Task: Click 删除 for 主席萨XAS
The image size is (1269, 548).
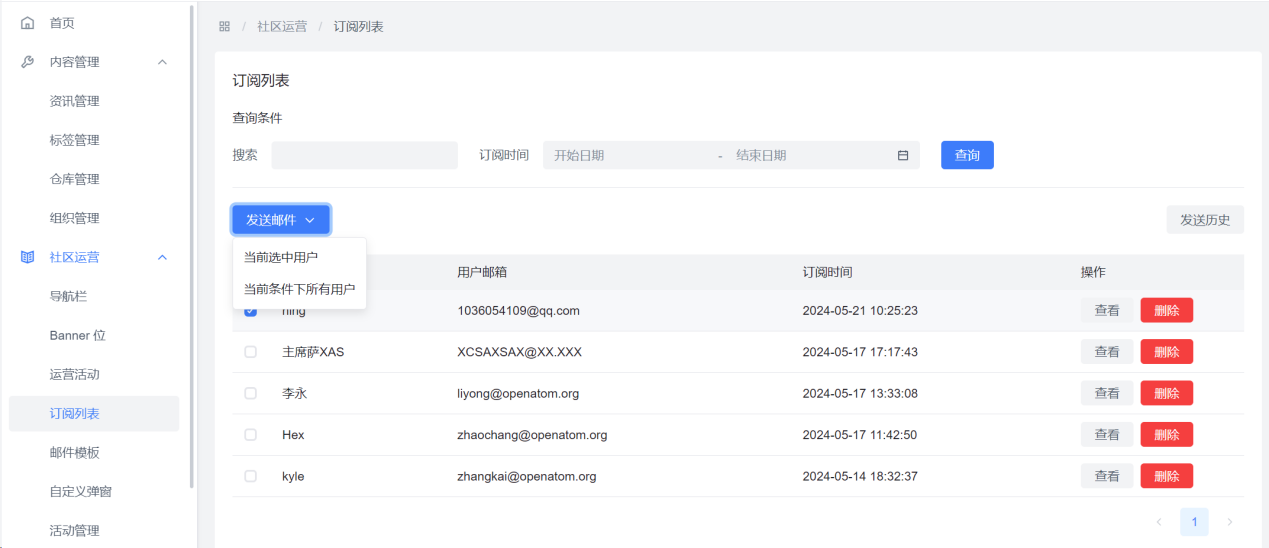Action: (x=1166, y=352)
